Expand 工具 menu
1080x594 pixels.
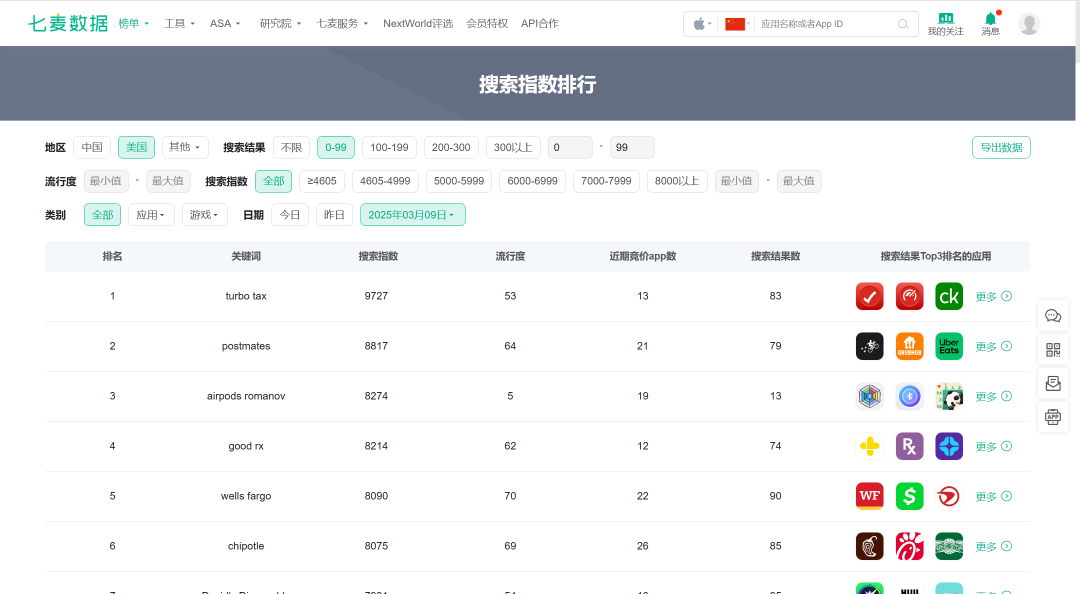click(x=179, y=23)
